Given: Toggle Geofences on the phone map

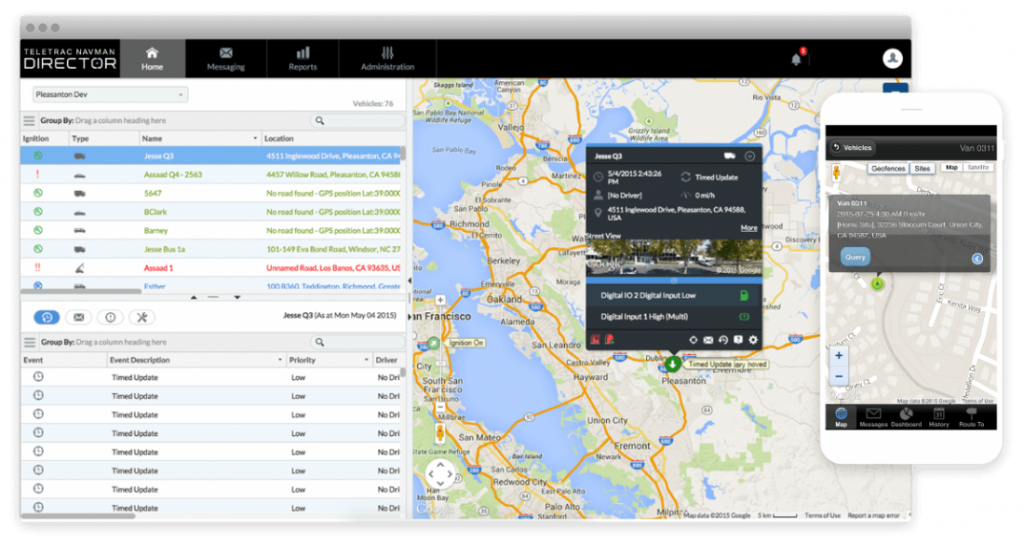Looking at the screenshot, I should point(888,168).
